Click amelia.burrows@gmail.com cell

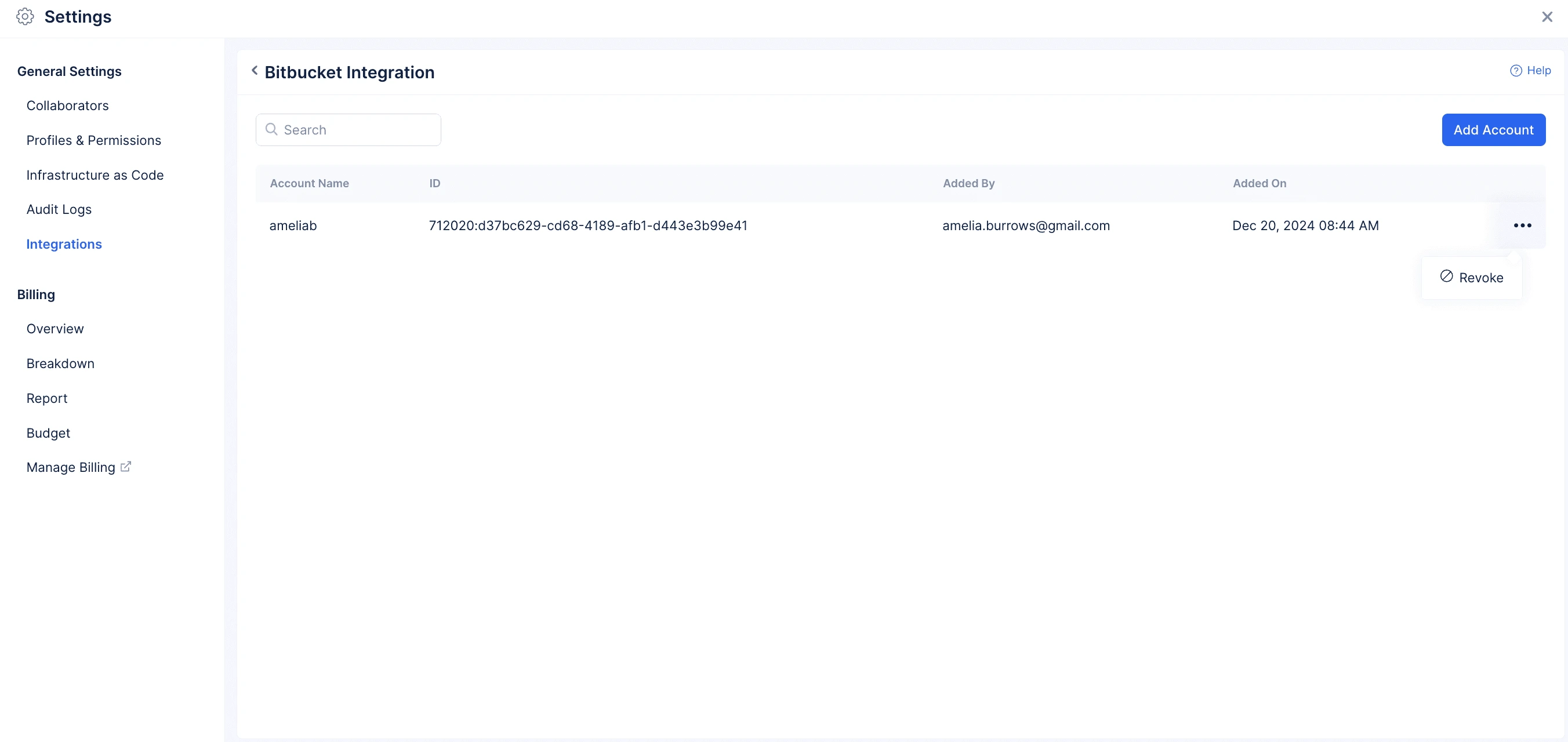click(x=1026, y=226)
